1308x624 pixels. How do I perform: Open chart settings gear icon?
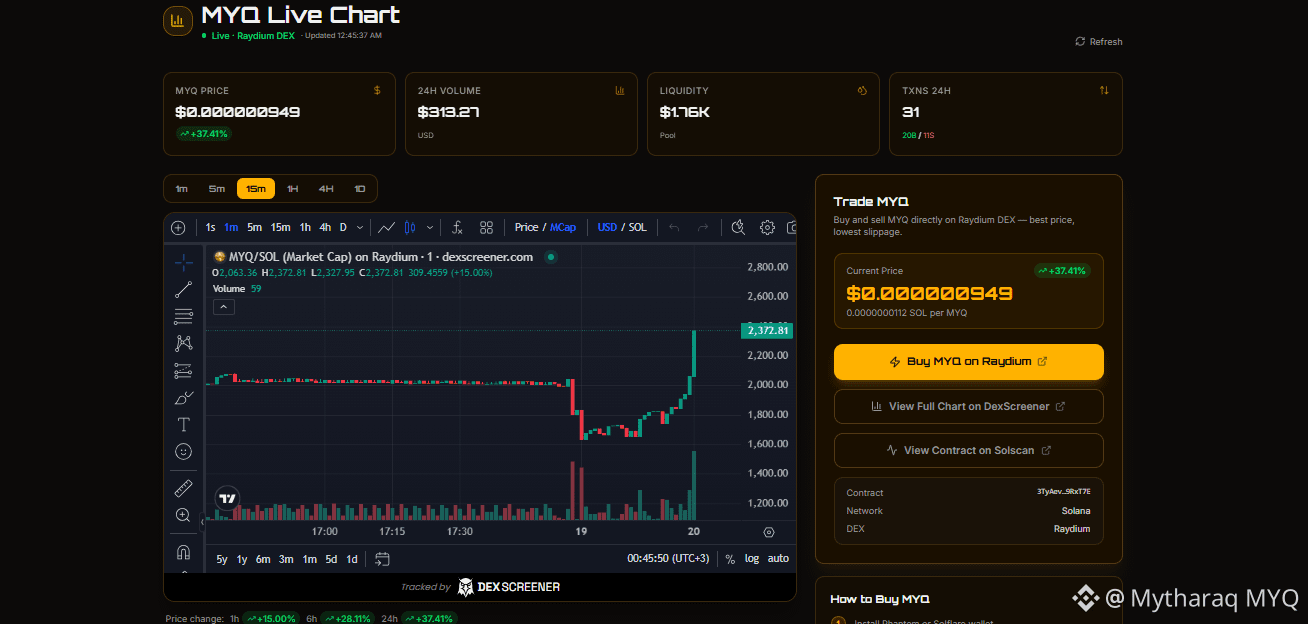pyautogui.click(x=767, y=227)
